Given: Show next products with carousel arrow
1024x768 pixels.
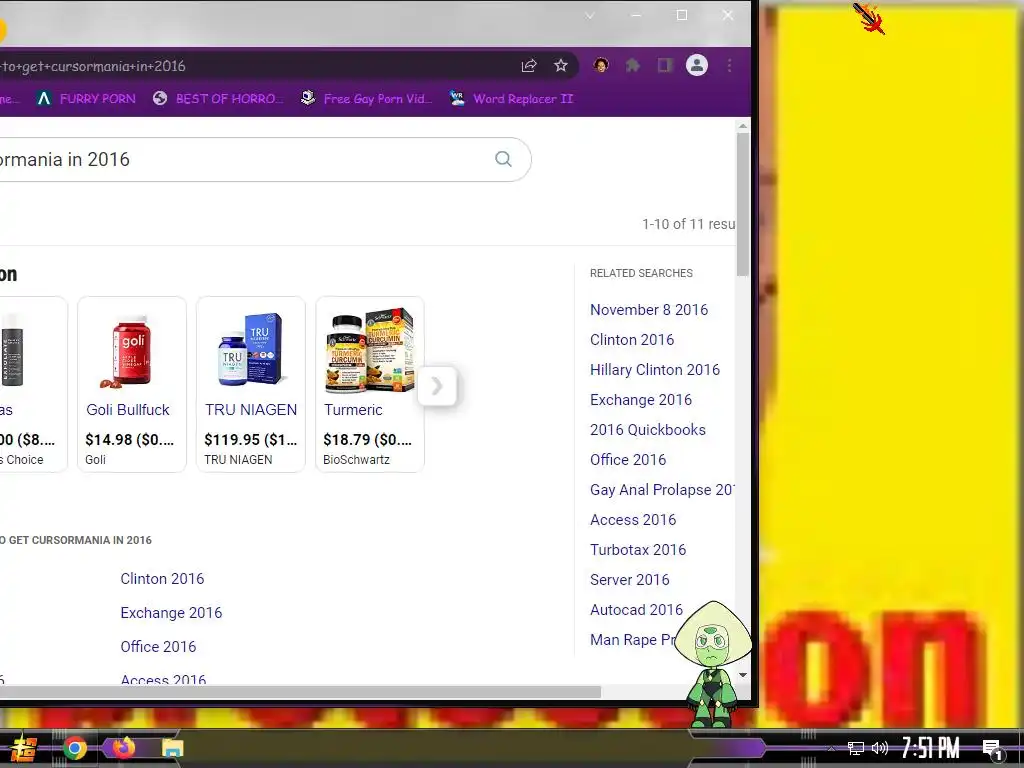Looking at the screenshot, I should pyautogui.click(x=437, y=386).
